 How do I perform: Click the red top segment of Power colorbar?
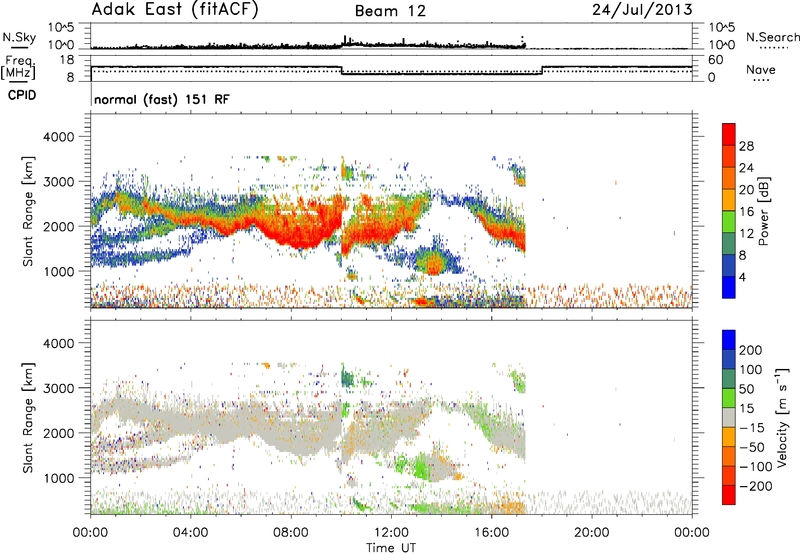click(x=729, y=134)
